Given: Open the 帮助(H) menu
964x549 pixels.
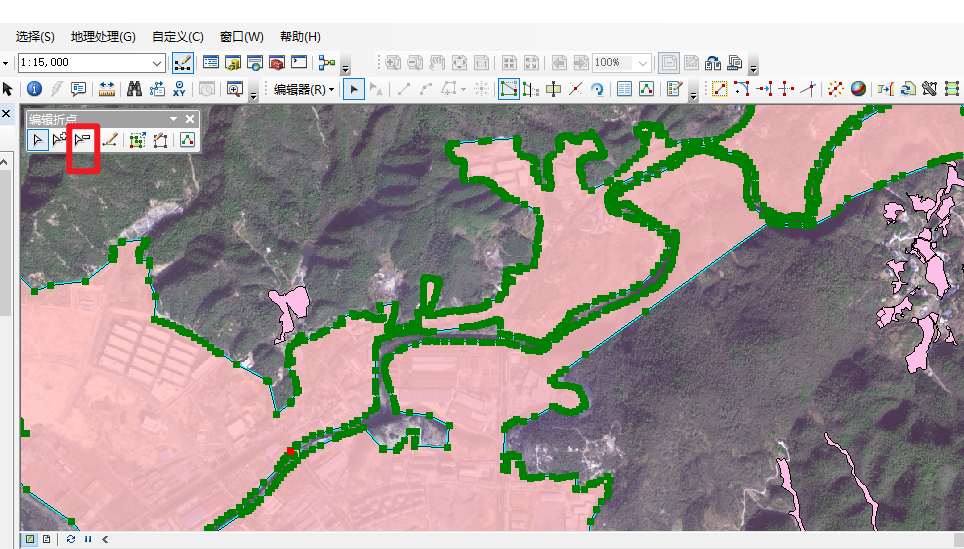Looking at the screenshot, I should point(300,37).
